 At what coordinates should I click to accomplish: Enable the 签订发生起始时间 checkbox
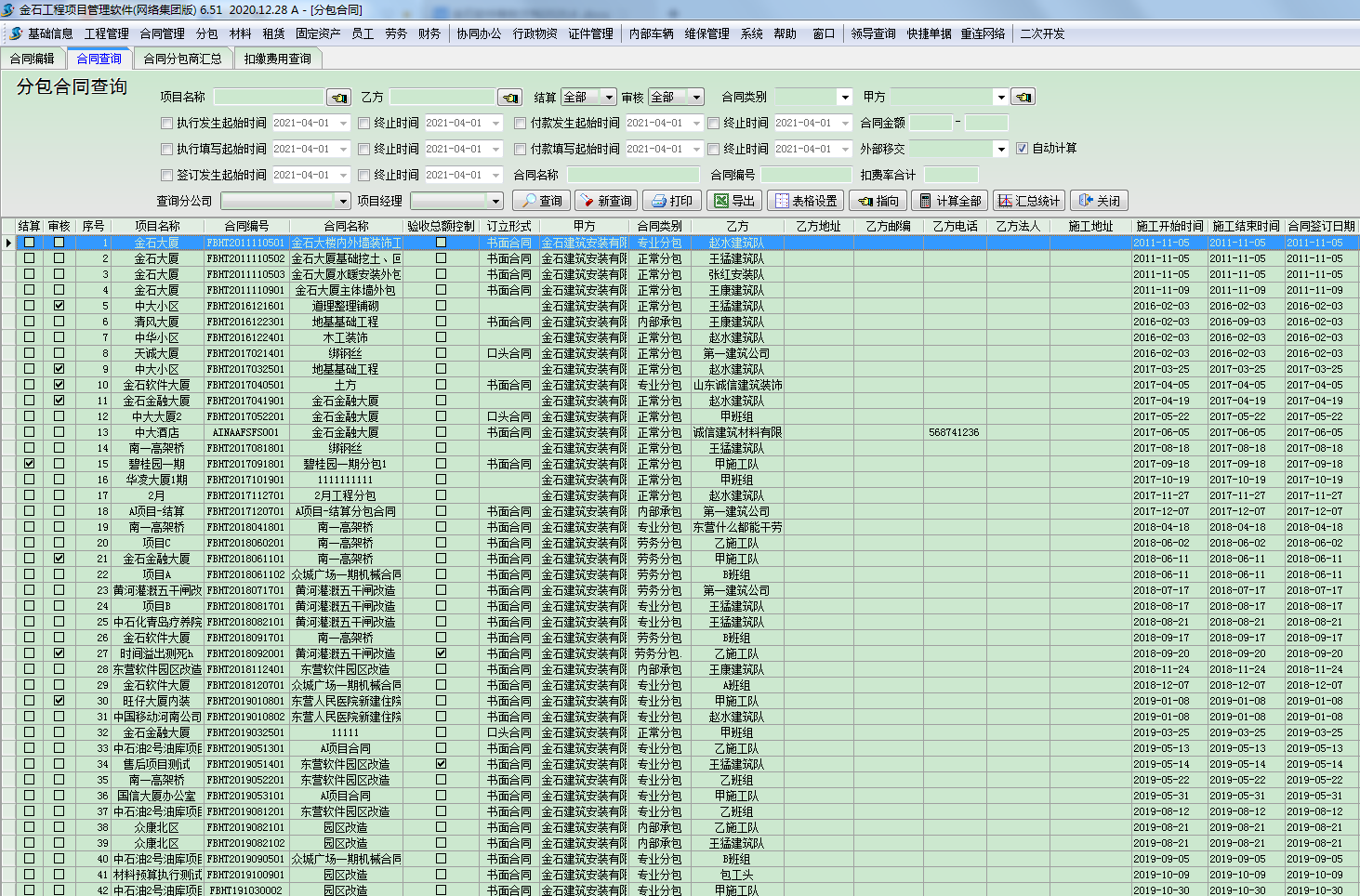[x=167, y=175]
